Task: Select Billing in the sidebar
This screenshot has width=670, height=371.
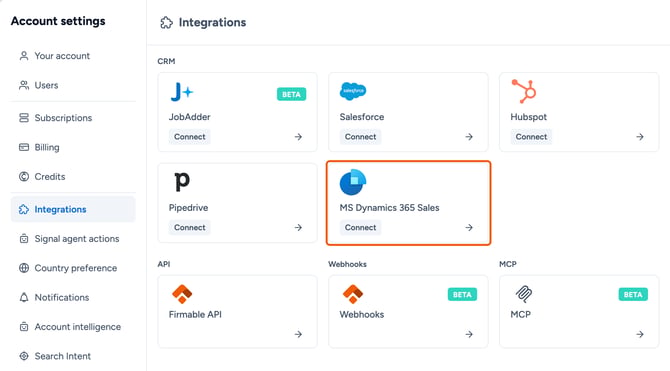Action: click(x=73, y=147)
